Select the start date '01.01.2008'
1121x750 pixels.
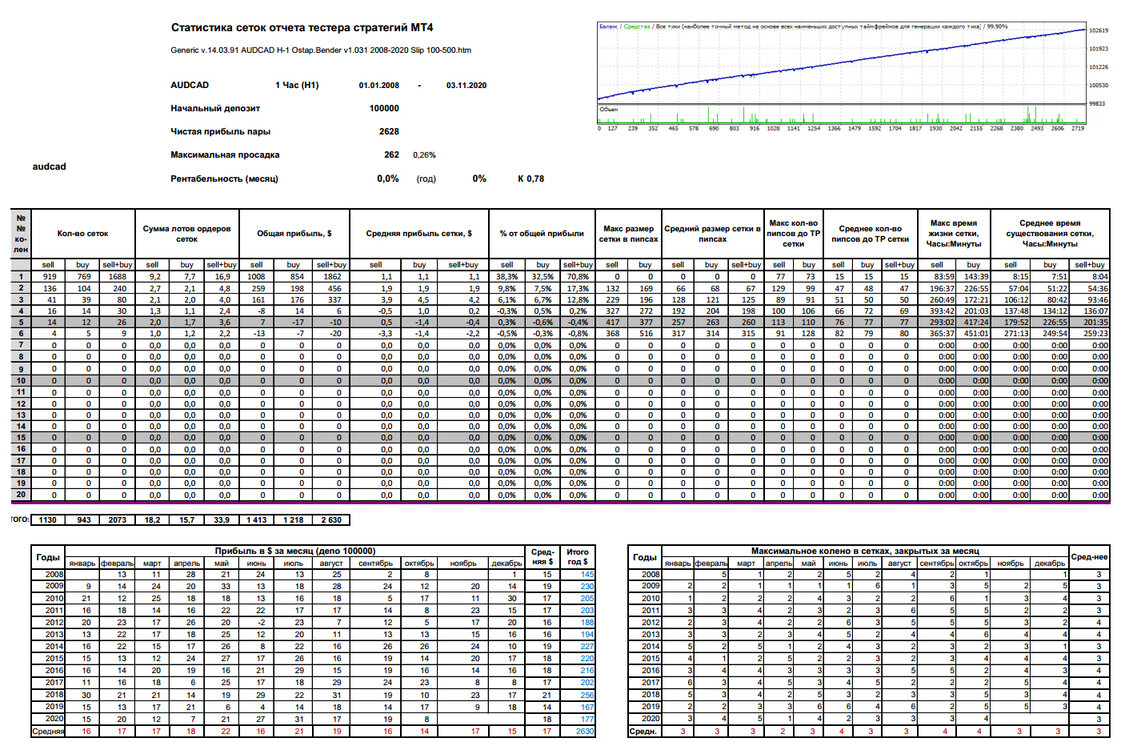pos(379,85)
